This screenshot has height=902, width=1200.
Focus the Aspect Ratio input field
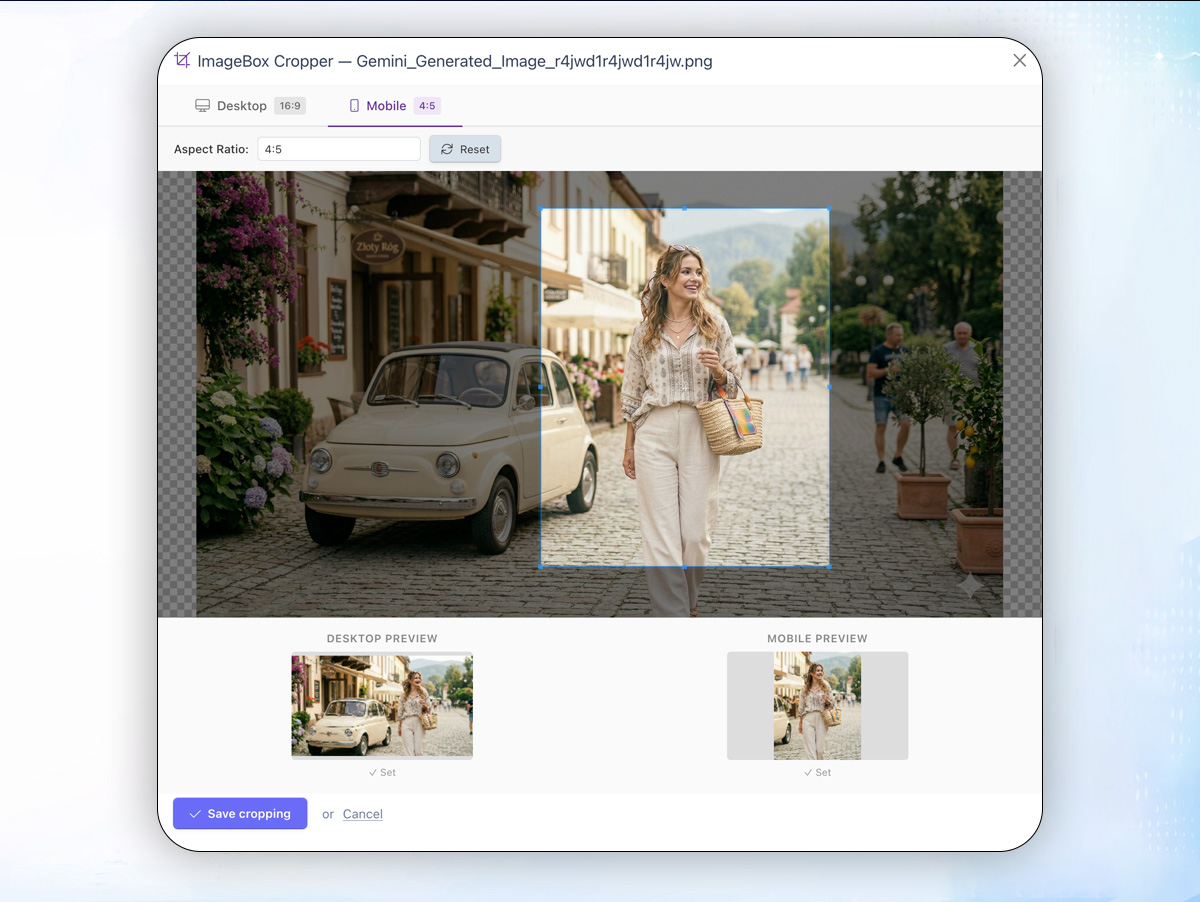[338, 149]
